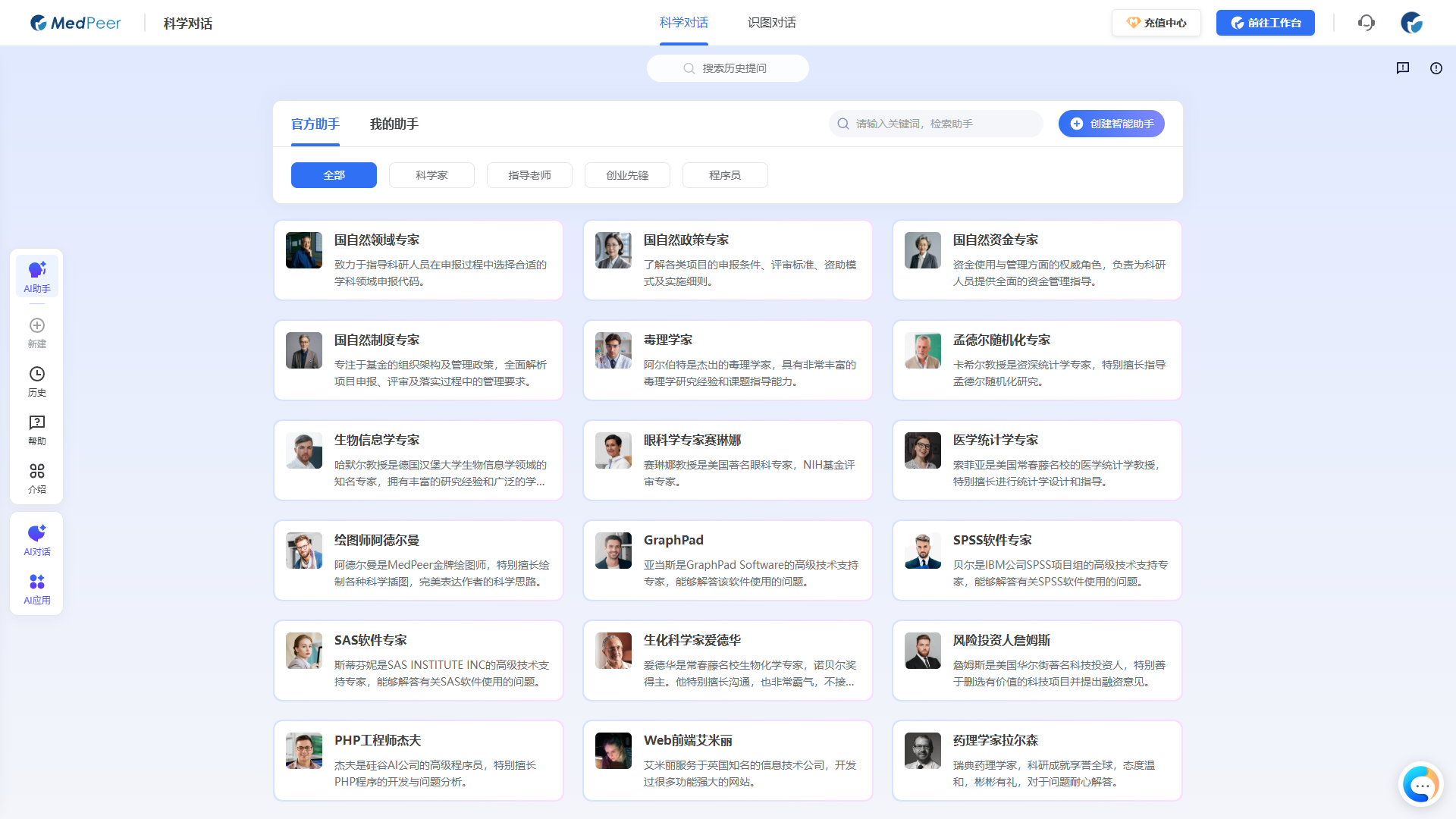Click the 前往工作台 button
The width and height of the screenshot is (1456, 819).
tap(1265, 23)
